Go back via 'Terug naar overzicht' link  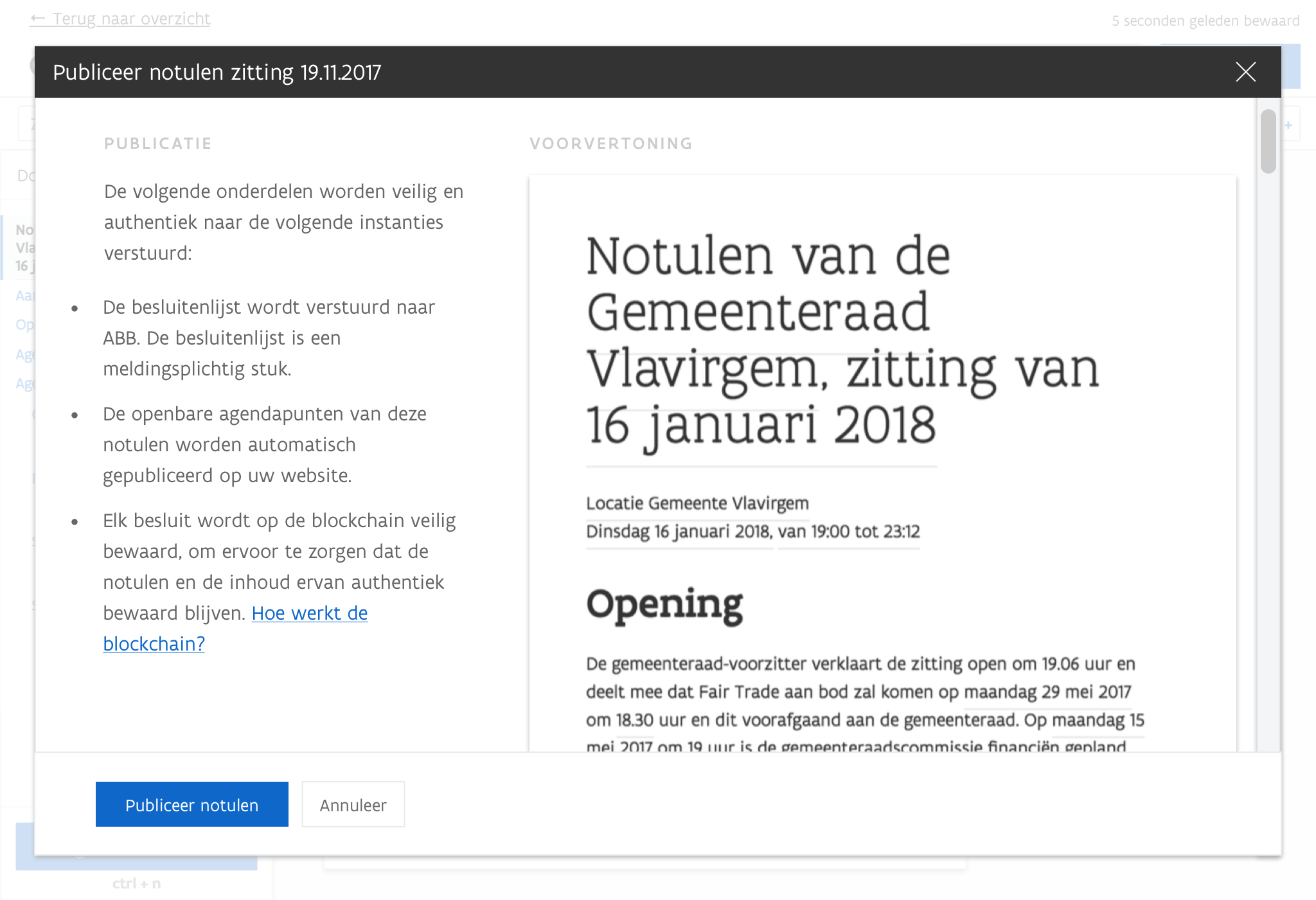click(131, 19)
